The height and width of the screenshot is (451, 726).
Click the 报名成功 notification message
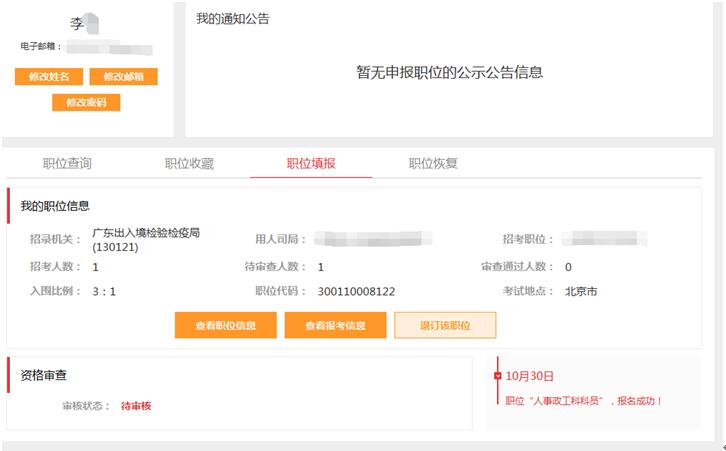(x=584, y=401)
